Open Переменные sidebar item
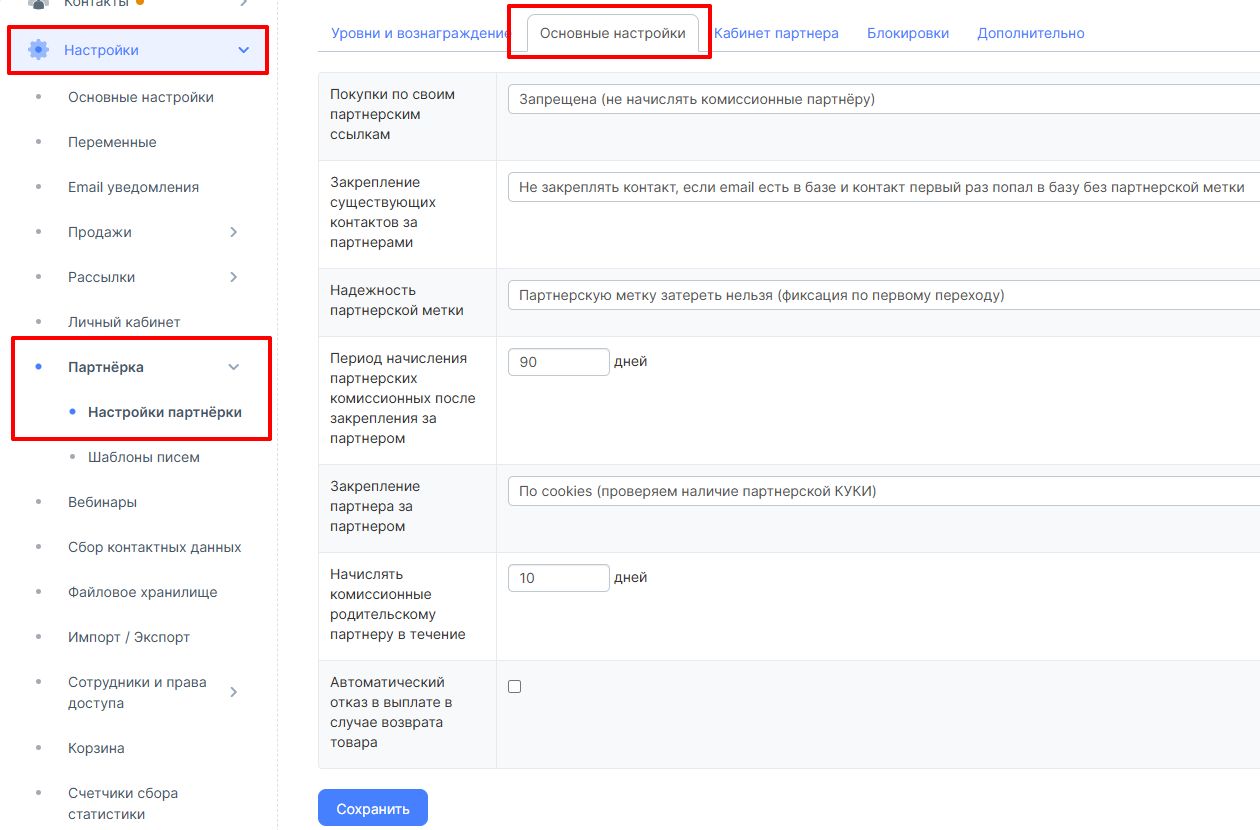Viewport: 1260px width, 830px height. pos(112,142)
